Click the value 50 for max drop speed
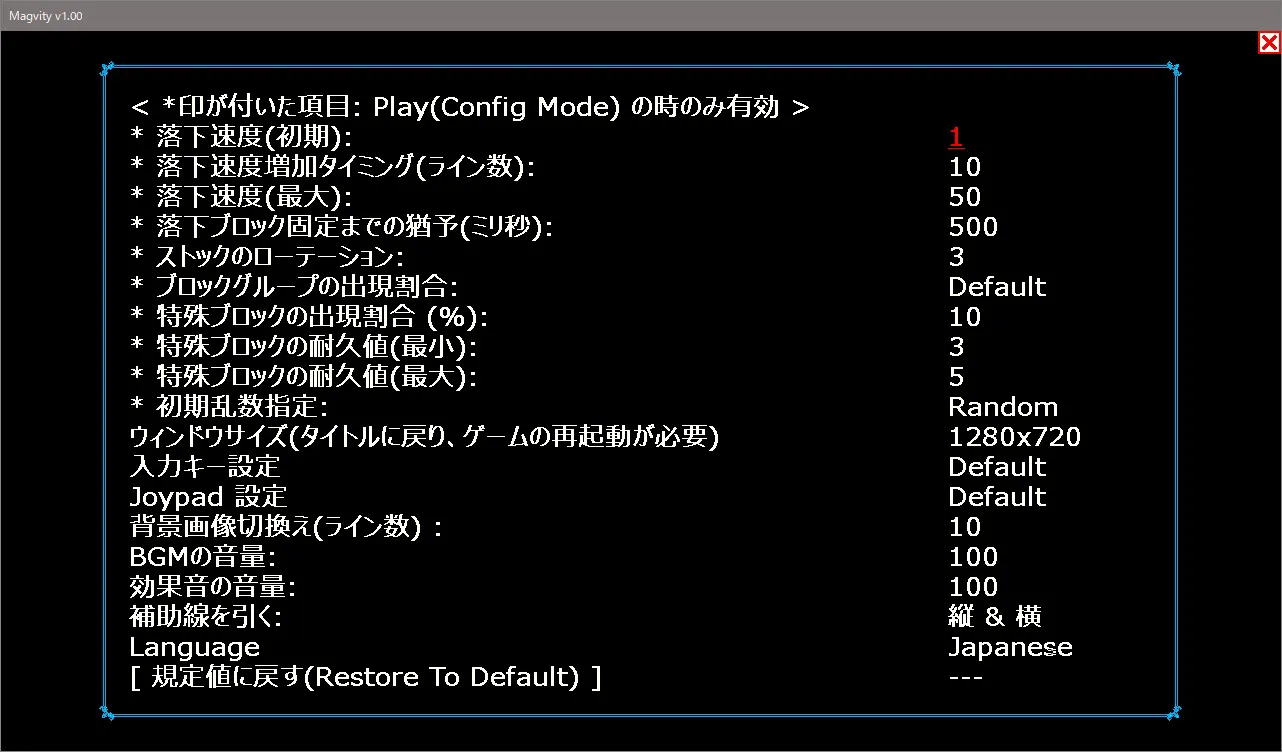The width and height of the screenshot is (1282, 752). click(965, 197)
